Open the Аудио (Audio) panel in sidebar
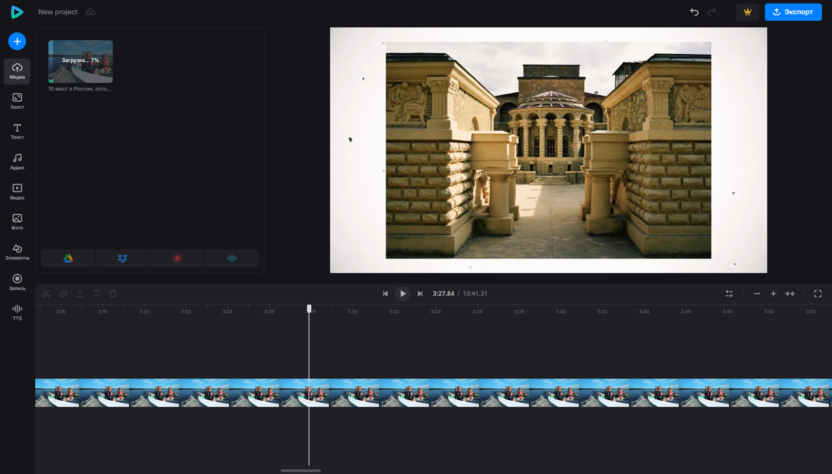The width and height of the screenshot is (832, 474). (17, 161)
